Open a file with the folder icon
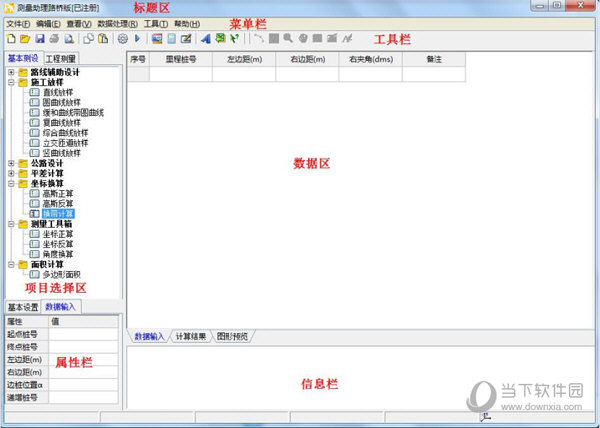 pyautogui.click(x=25, y=39)
